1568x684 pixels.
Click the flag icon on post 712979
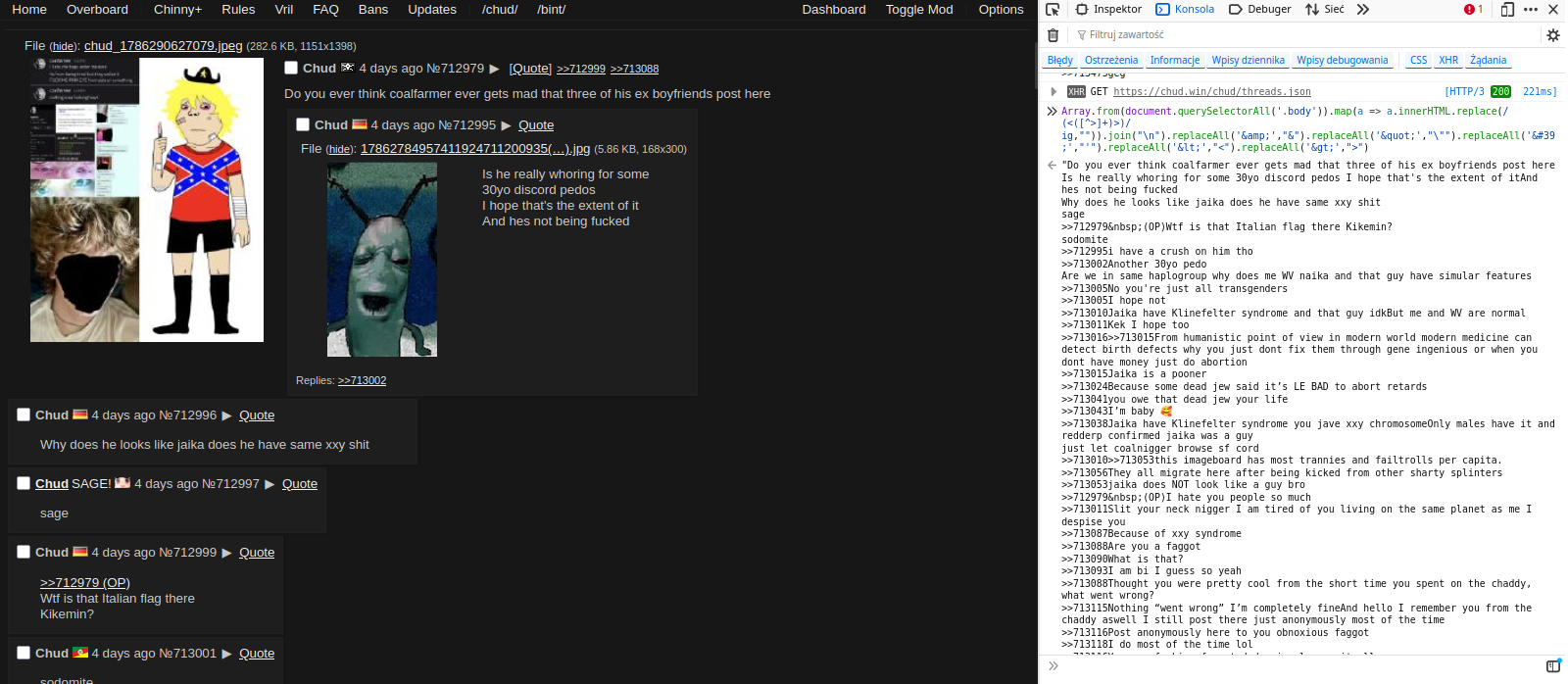347,68
